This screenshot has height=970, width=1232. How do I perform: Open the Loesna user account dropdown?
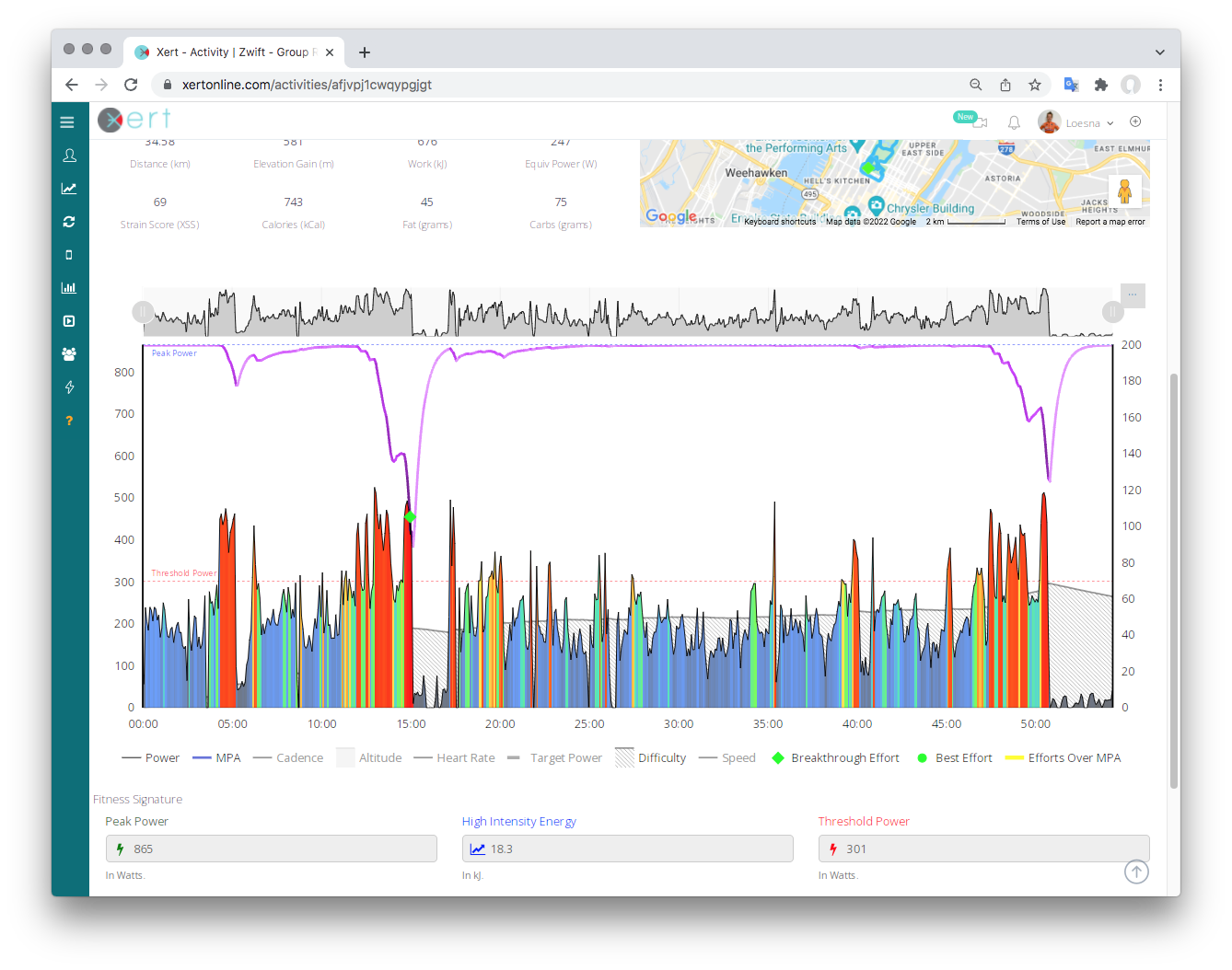[x=1076, y=122]
